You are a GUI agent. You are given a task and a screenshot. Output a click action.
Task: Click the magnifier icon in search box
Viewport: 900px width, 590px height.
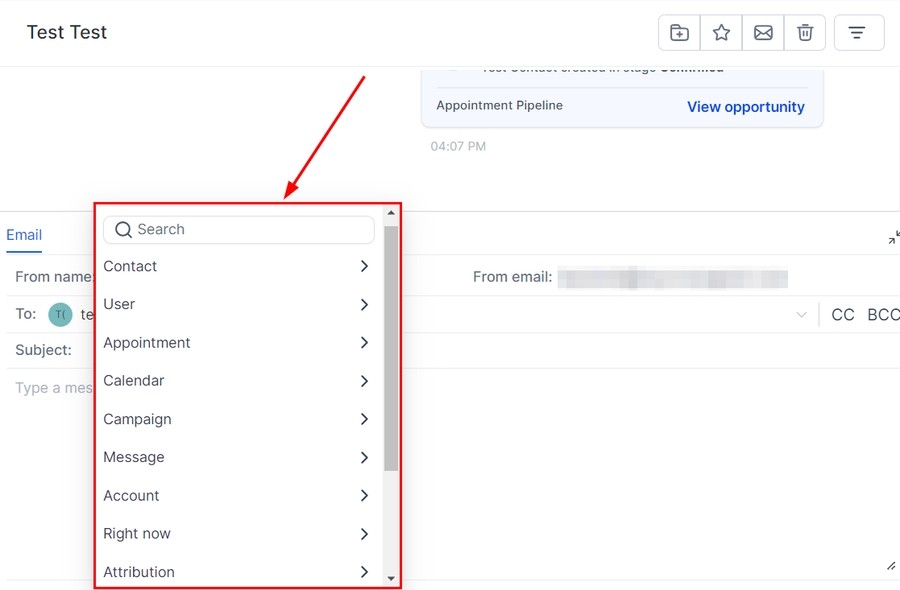click(124, 230)
